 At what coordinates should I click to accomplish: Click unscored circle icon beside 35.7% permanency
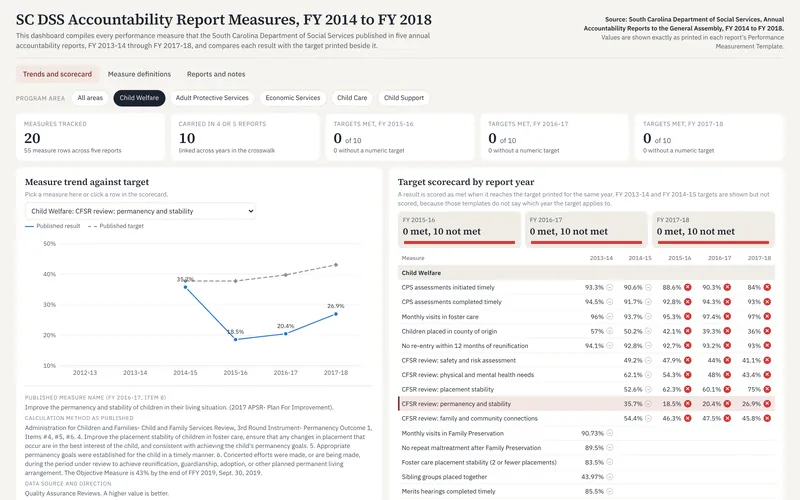pyautogui.click(x=648, y=404)
